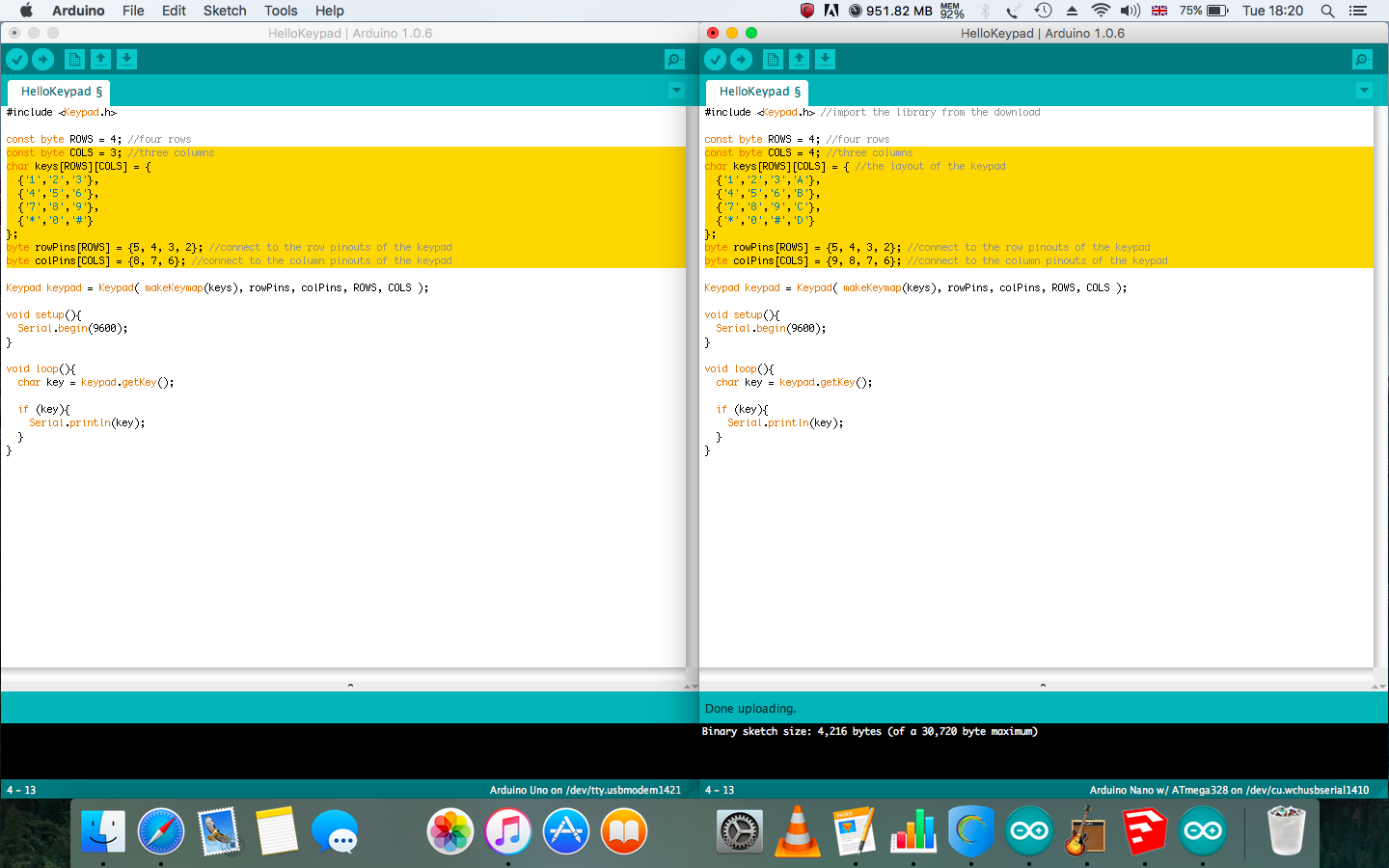Click 'const byte COLS = 3;' line in left editor

click(64, 152)
